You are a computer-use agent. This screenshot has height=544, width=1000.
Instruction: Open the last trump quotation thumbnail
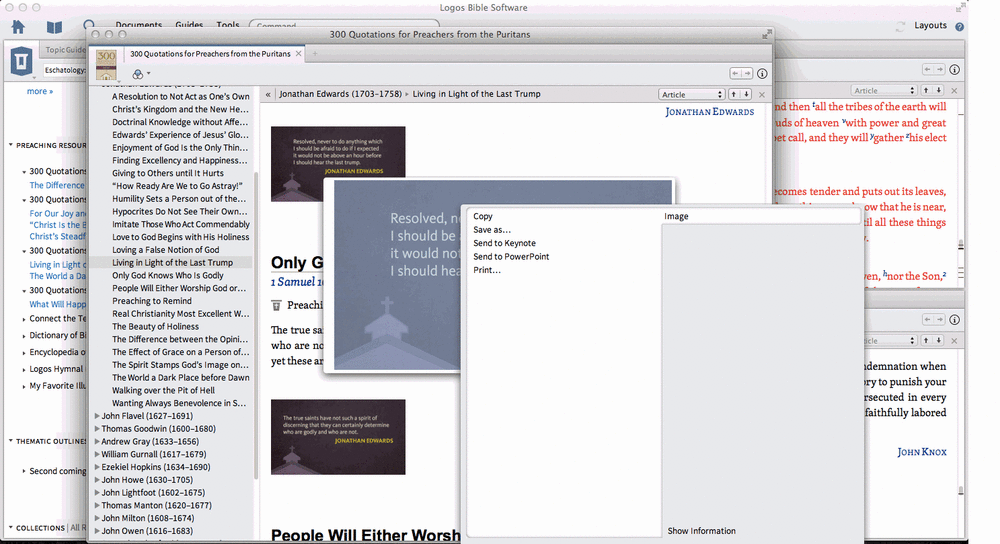338,164
